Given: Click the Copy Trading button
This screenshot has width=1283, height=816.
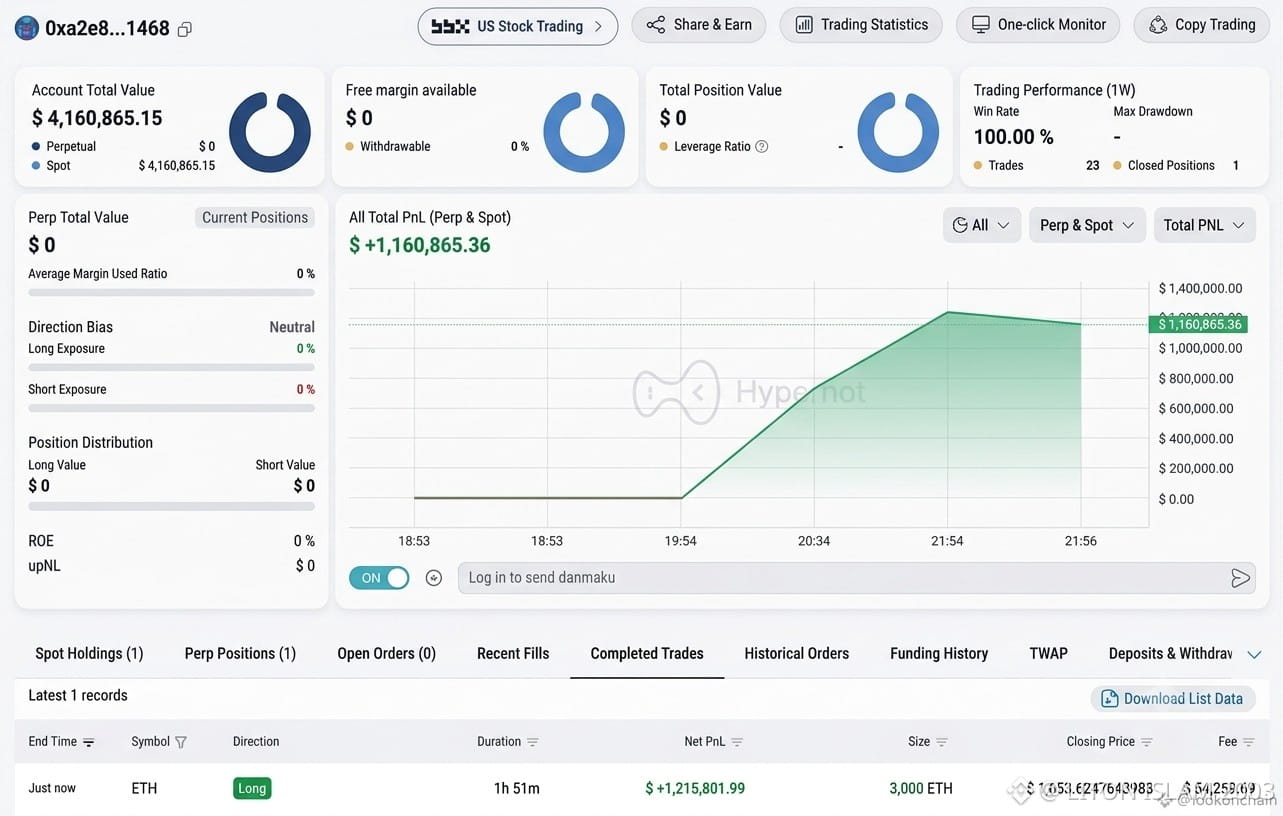Looking at the screenshot, I should tap(1201, 25).
